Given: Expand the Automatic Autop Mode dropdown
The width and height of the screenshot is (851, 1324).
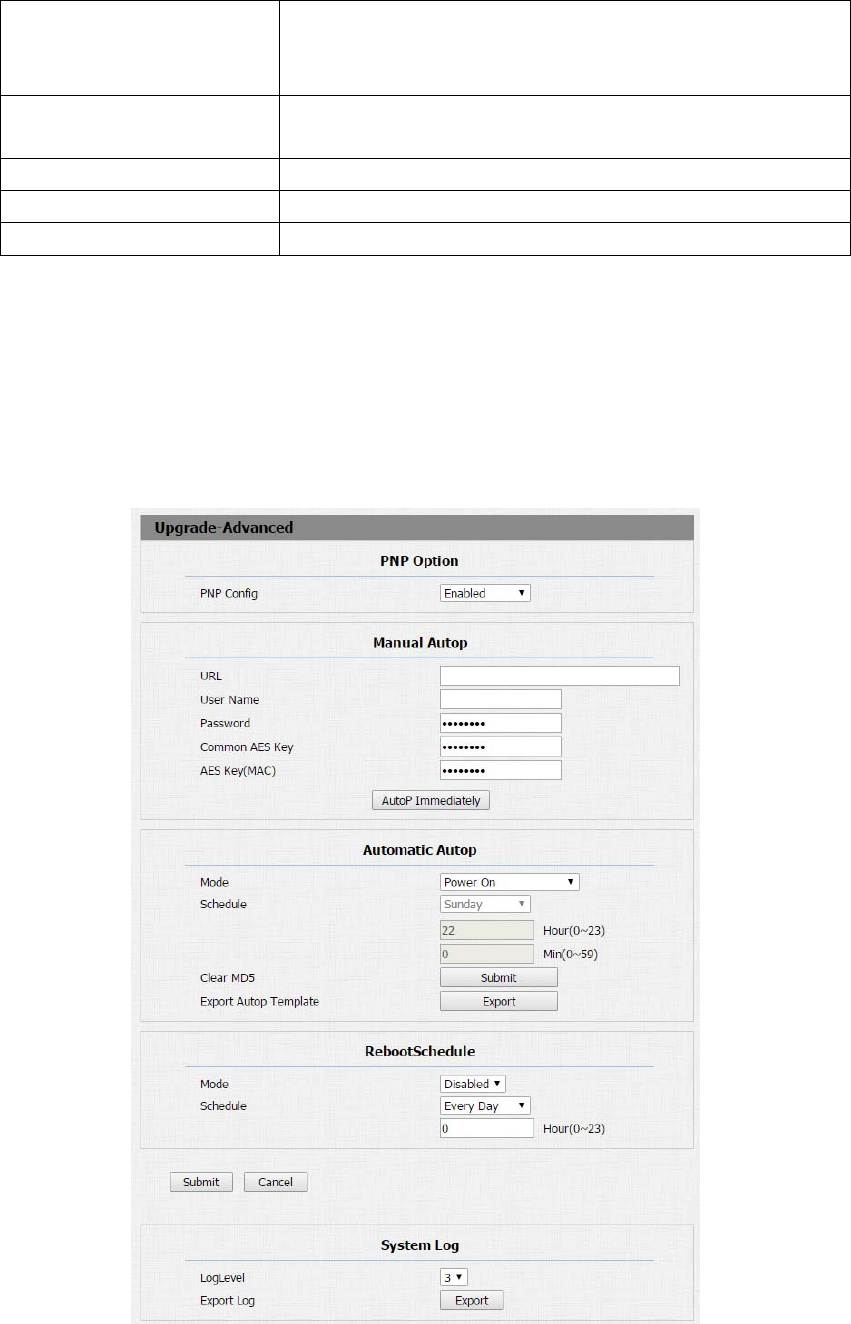Looking at the screenshot, I should (510, 882).
